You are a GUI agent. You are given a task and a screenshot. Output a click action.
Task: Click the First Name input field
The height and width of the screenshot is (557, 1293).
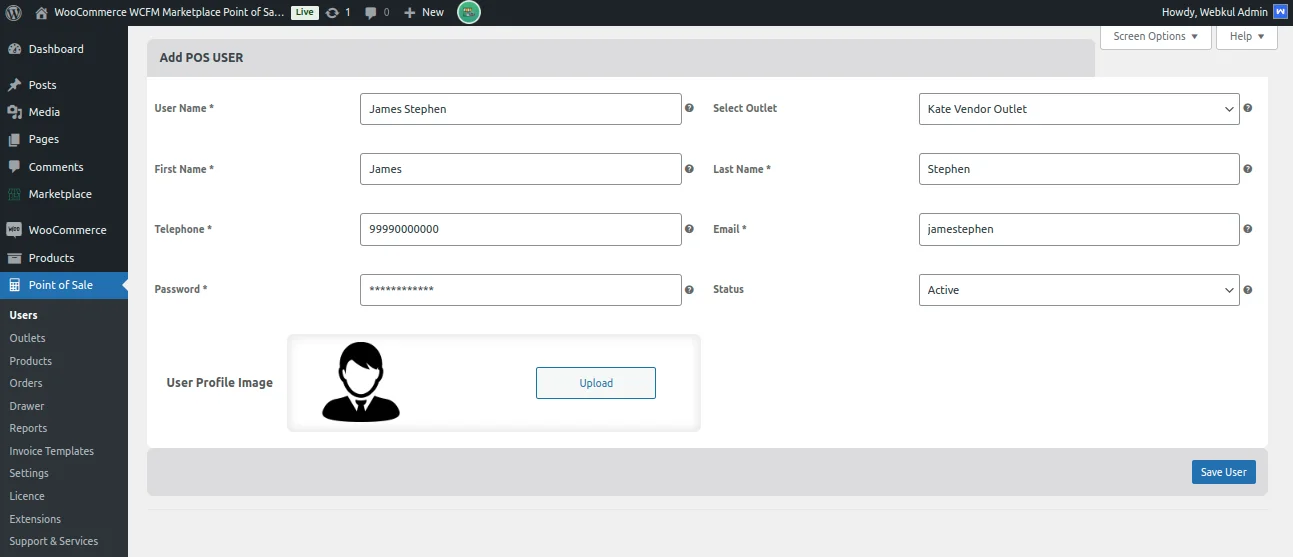pos(520,169)
